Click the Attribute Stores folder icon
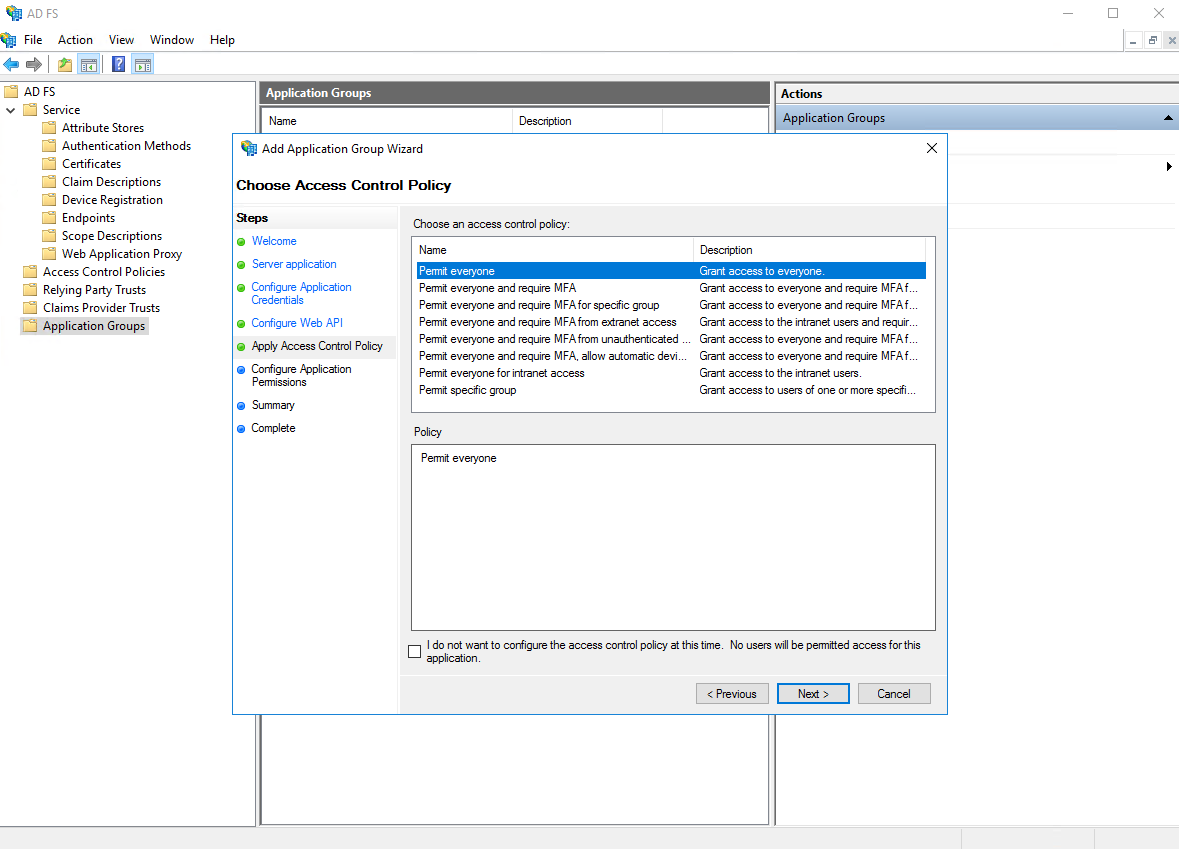Screen dimensions: 1179x849 tap(50, 127)
